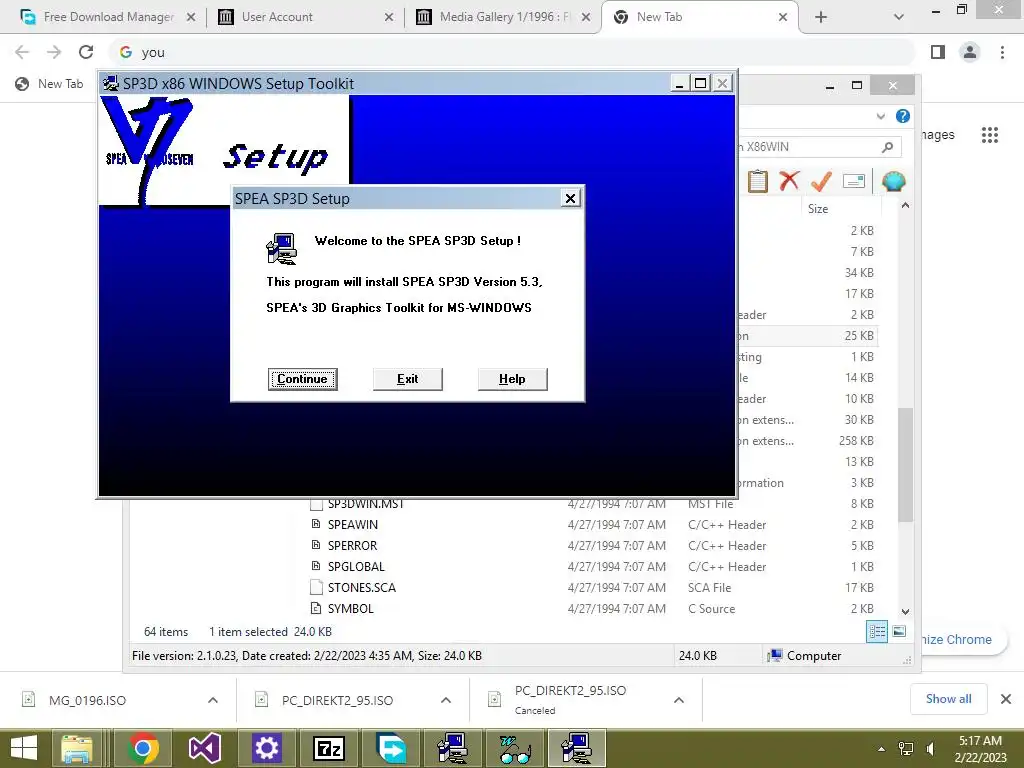
Task: Reload the page in Chrome
Action: (x=86, y=52)
